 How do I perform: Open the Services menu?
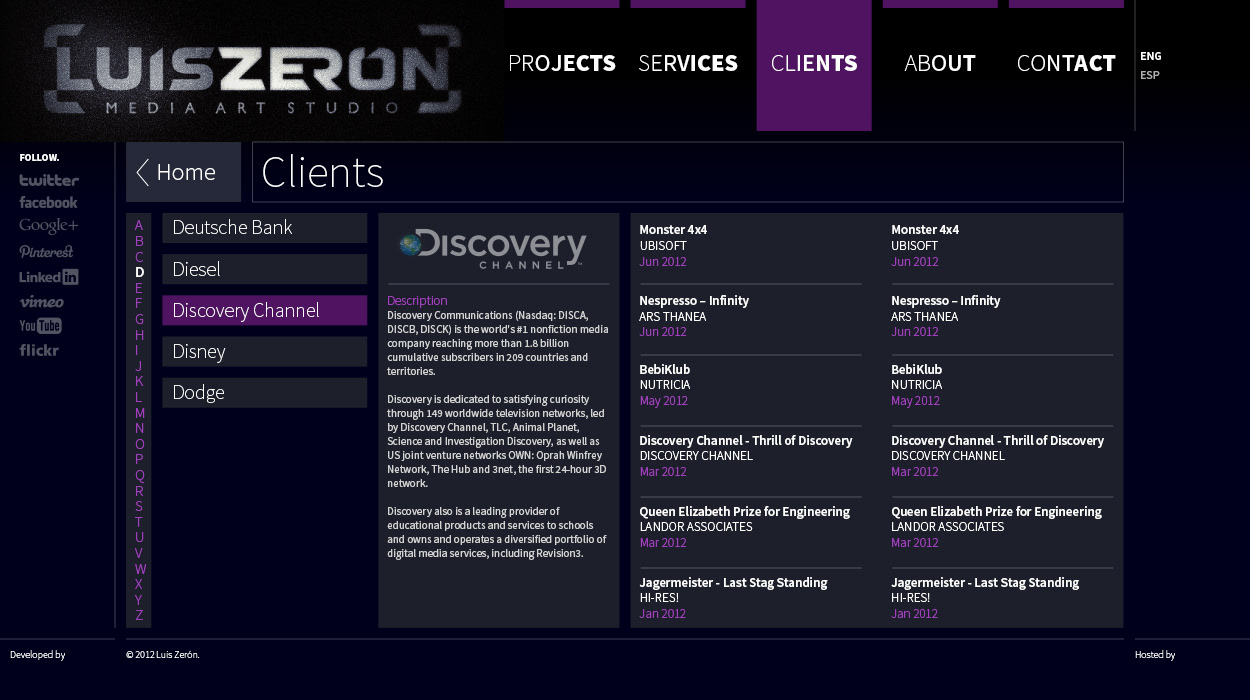coord(688,65)
